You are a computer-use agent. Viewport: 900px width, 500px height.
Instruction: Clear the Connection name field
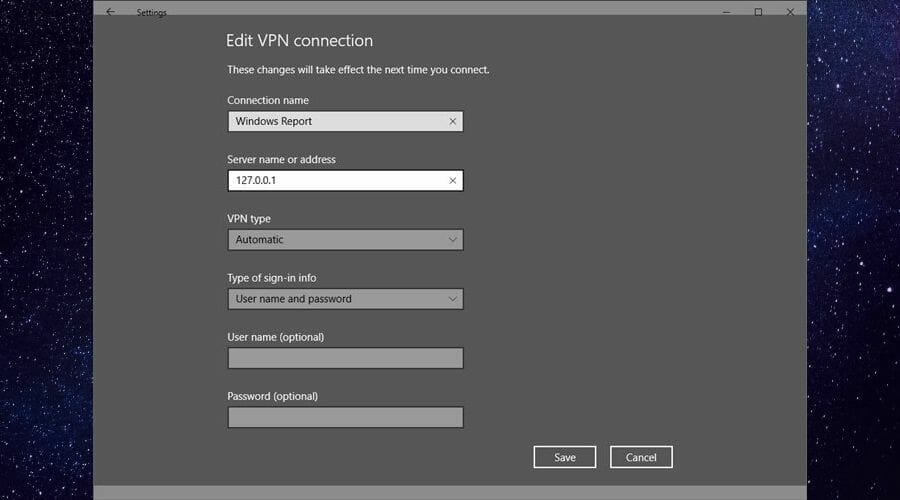[x=452, y=121]
